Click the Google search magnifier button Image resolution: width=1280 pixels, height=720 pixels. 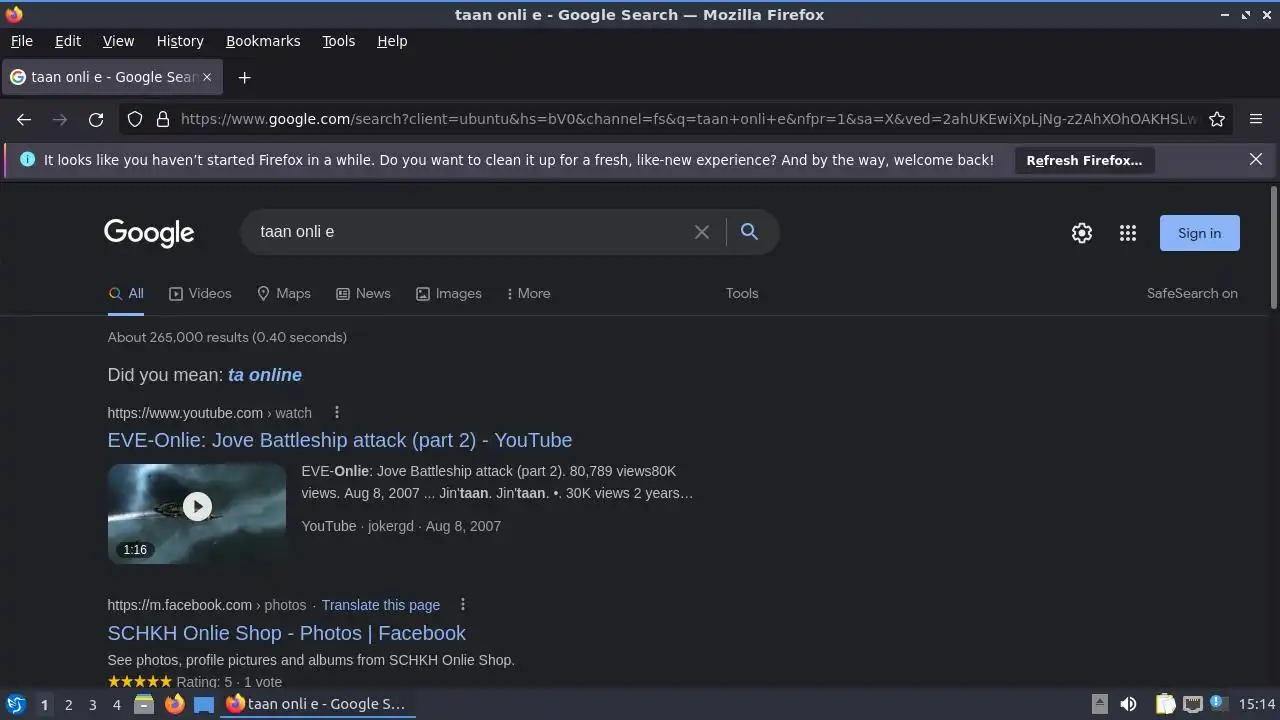(x=749, y=232)
